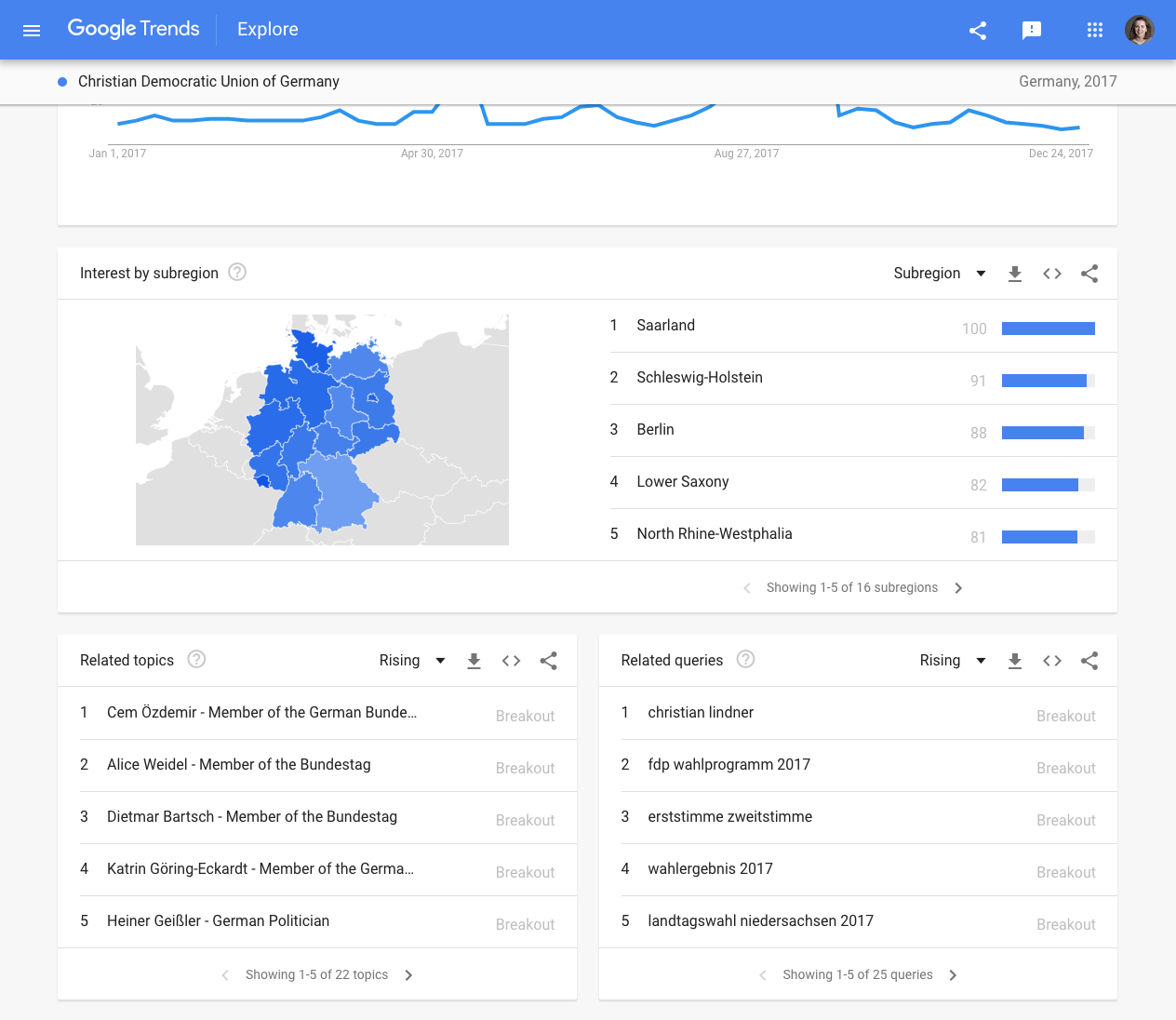Screen dimensions: 1176x1020
Task: Show help for Interest by subregion
Action: pos(237,272)
